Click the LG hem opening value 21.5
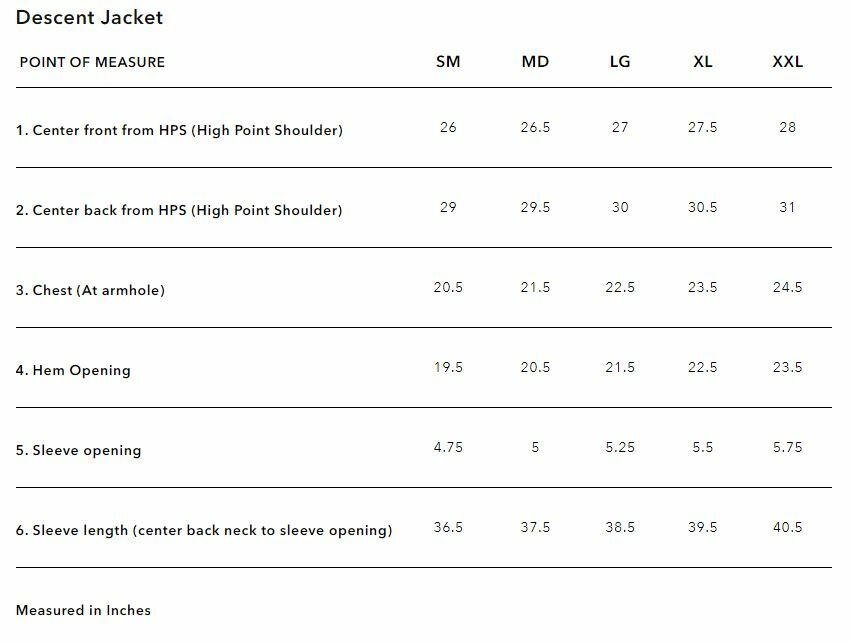 [x=620, y=367]
